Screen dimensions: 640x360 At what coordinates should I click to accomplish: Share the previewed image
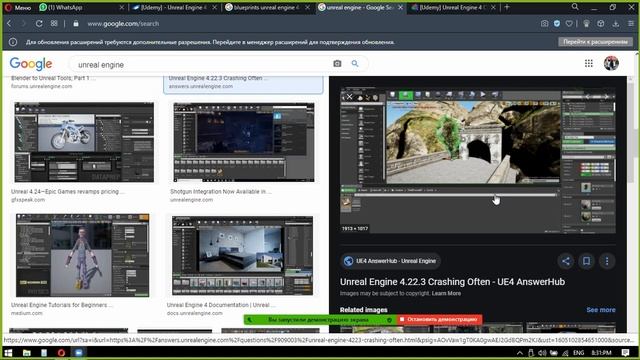click(566, 261)
